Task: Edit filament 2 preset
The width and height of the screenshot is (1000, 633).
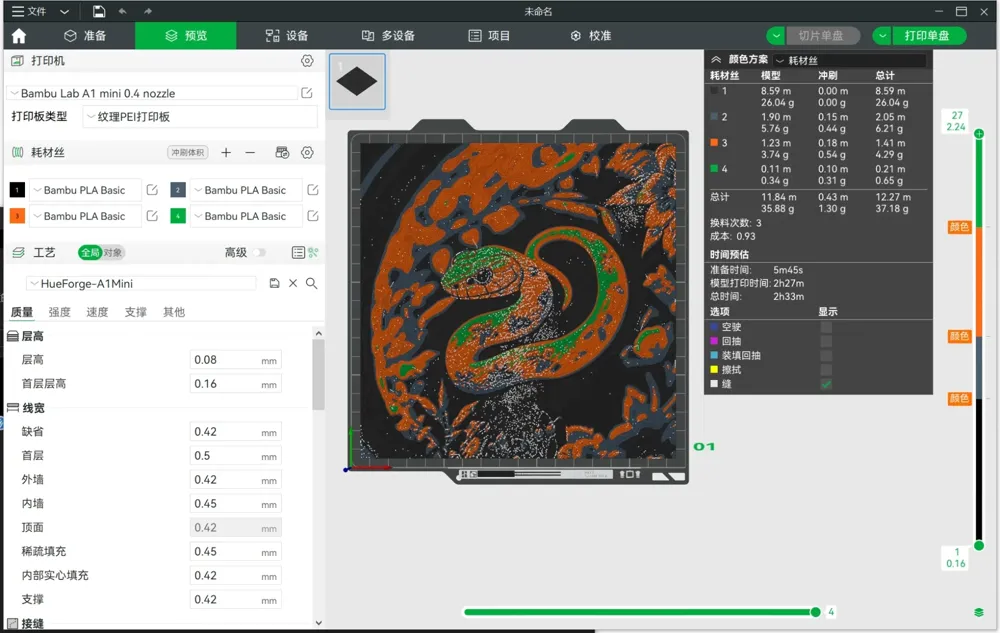Action: point(312,190)
